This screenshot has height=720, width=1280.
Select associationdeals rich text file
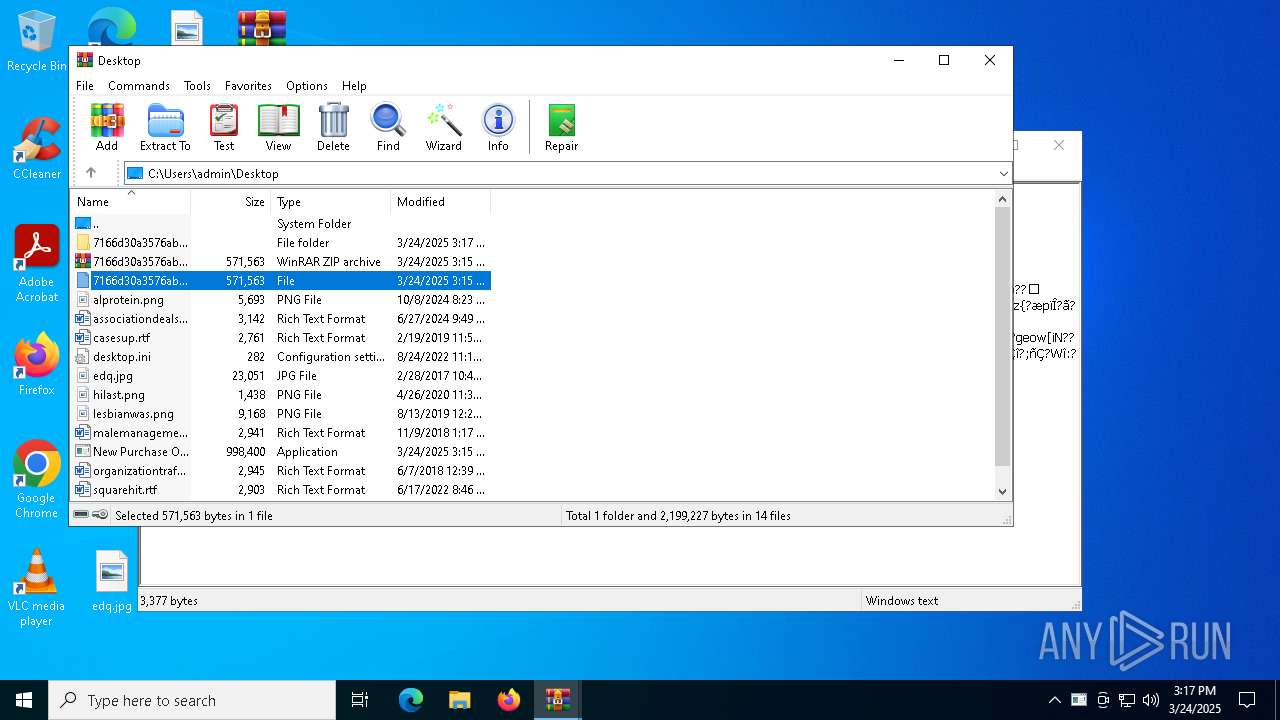coord(281,319)
